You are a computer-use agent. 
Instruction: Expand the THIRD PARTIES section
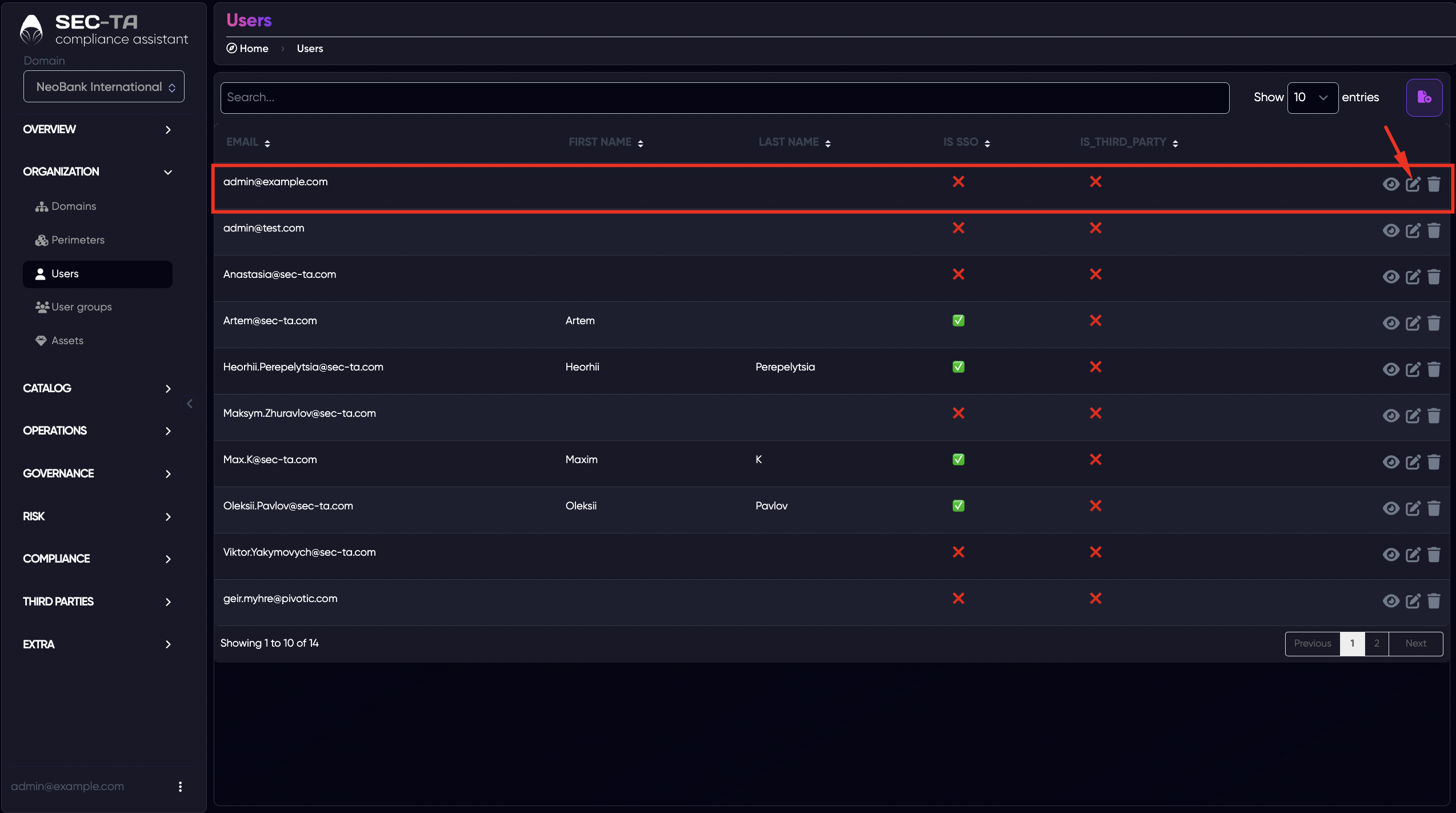pyautogui.click(x=97, y=601)
